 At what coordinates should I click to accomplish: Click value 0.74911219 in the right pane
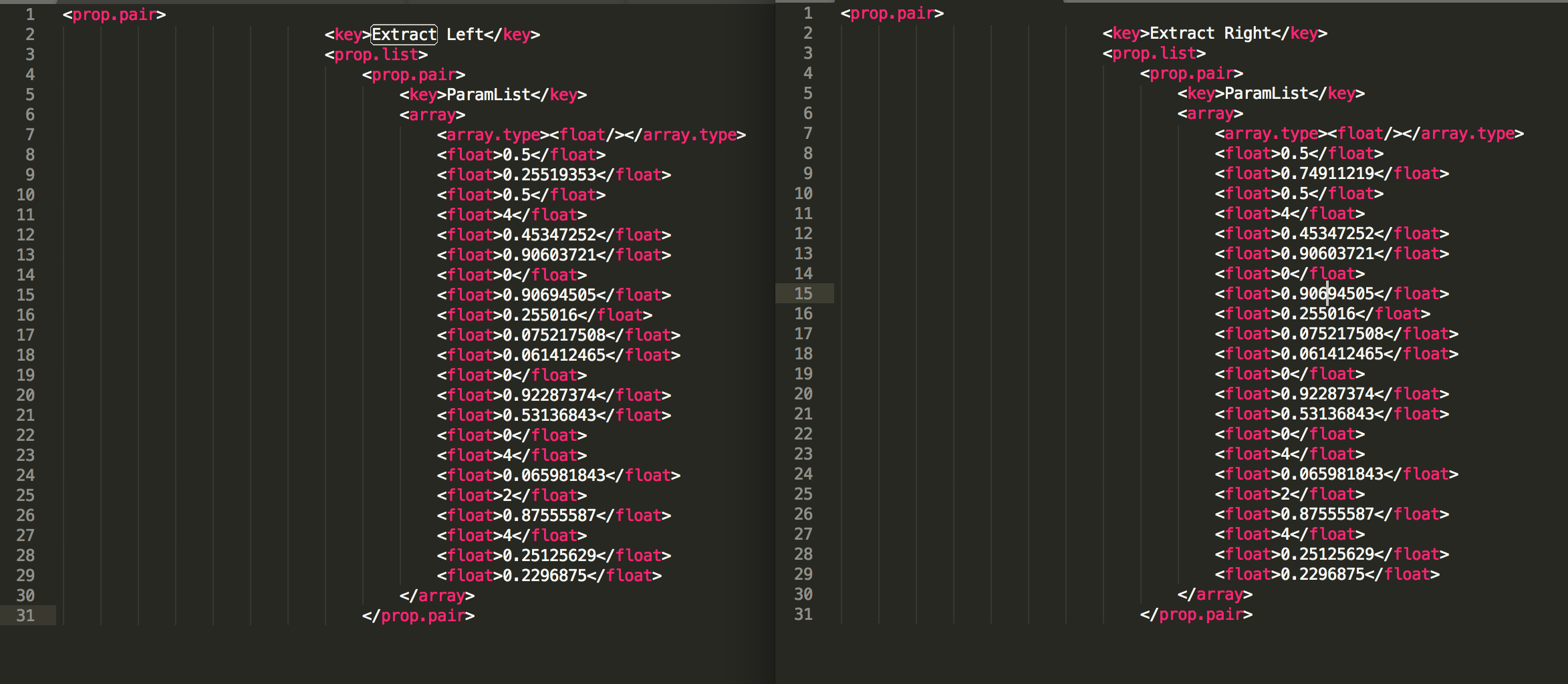(1327, 173)
